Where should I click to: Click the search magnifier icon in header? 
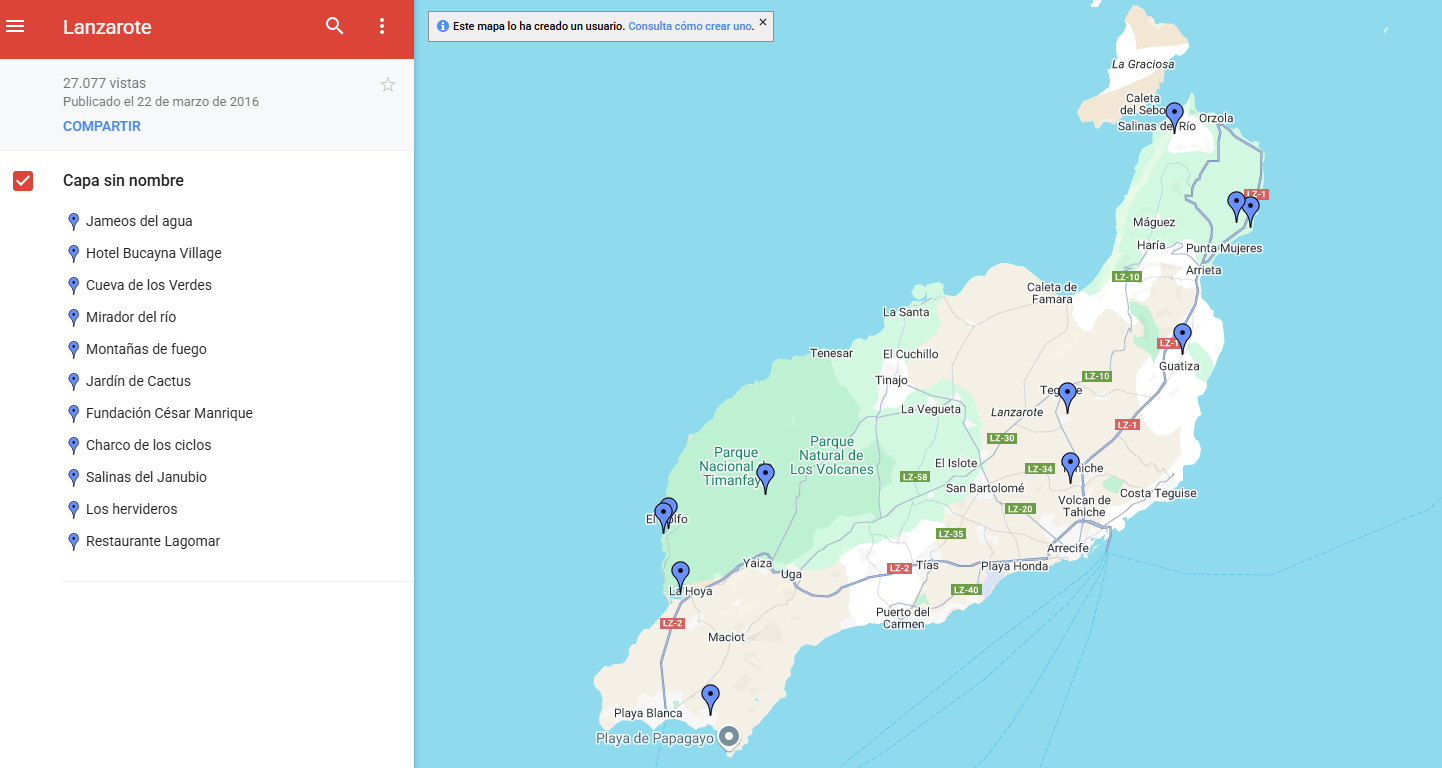(x=335, y=26)
